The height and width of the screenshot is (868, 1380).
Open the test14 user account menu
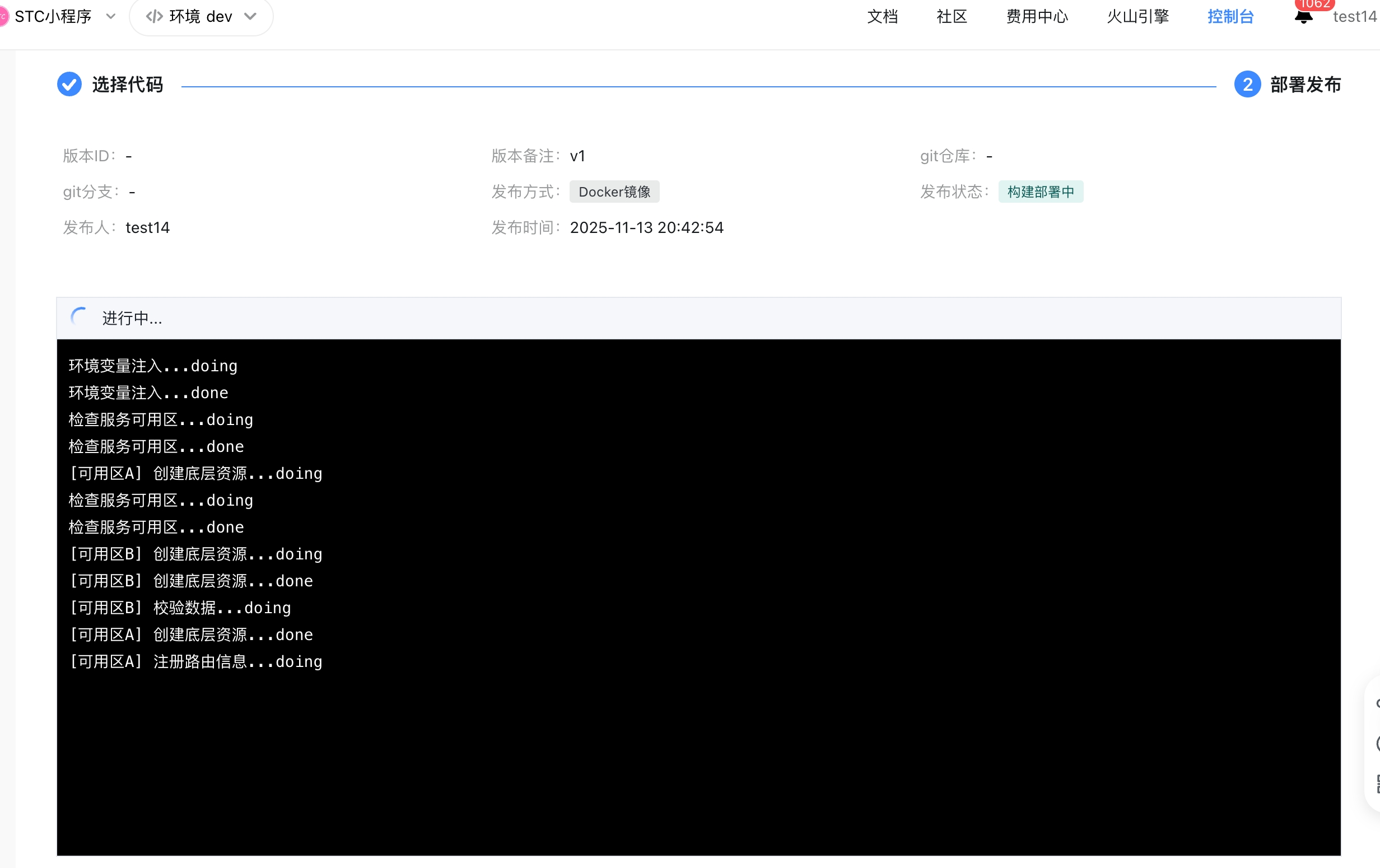point(1354,17)
